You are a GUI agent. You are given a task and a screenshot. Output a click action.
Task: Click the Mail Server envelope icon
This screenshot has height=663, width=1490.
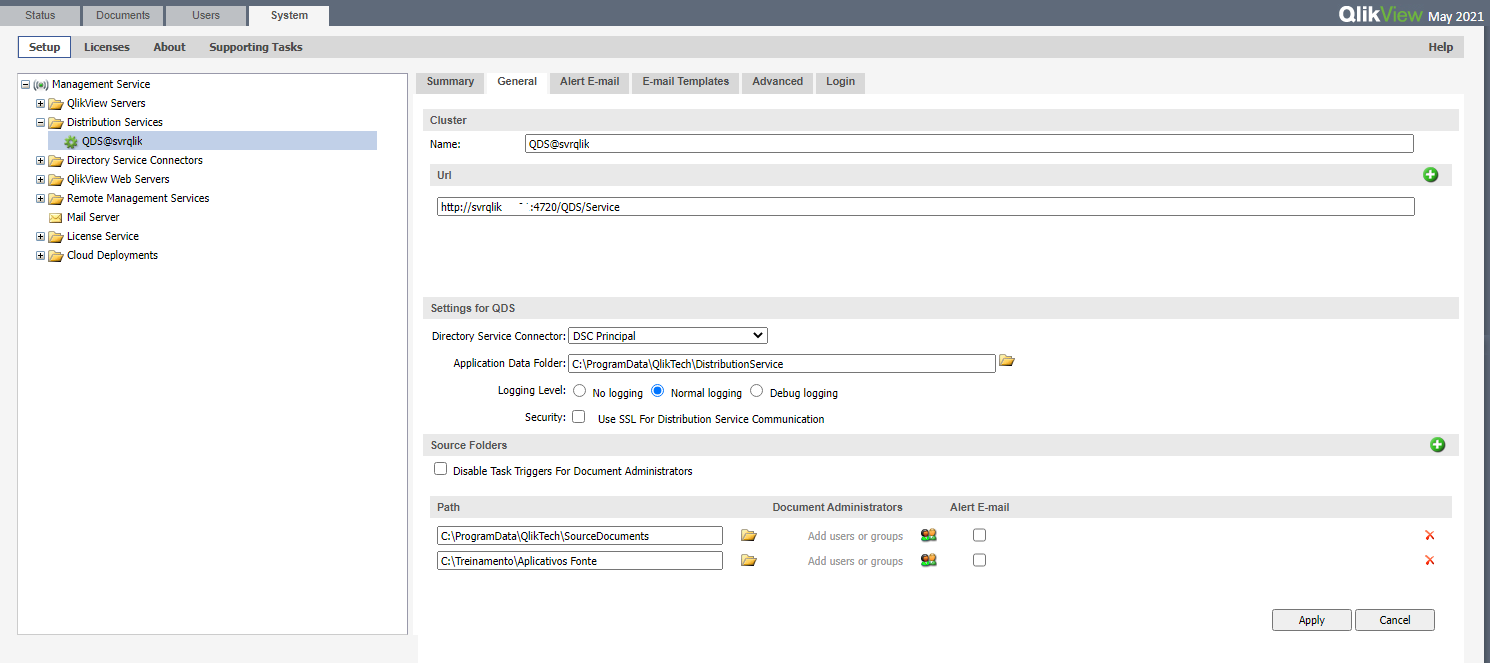[56, 218]
